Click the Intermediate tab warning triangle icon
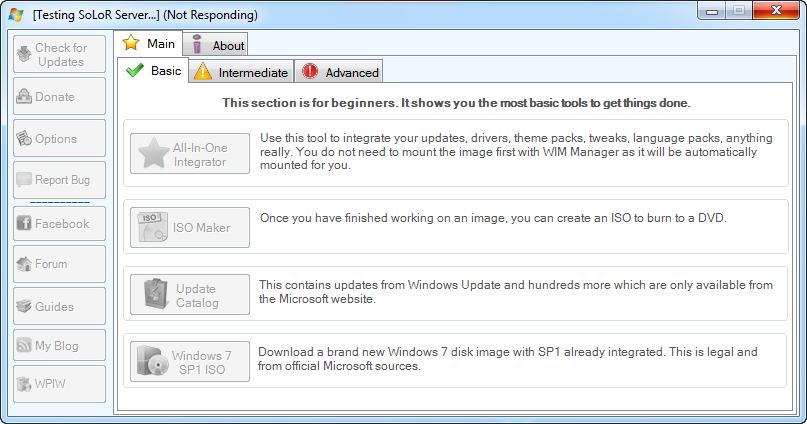The width and height of the screenshot is (807, 424). pos(203,72)
